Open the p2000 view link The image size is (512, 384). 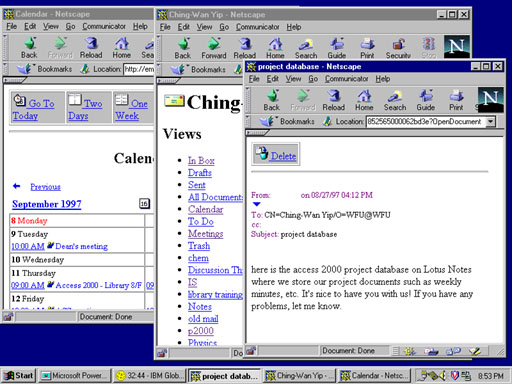[x=201, y=331]
